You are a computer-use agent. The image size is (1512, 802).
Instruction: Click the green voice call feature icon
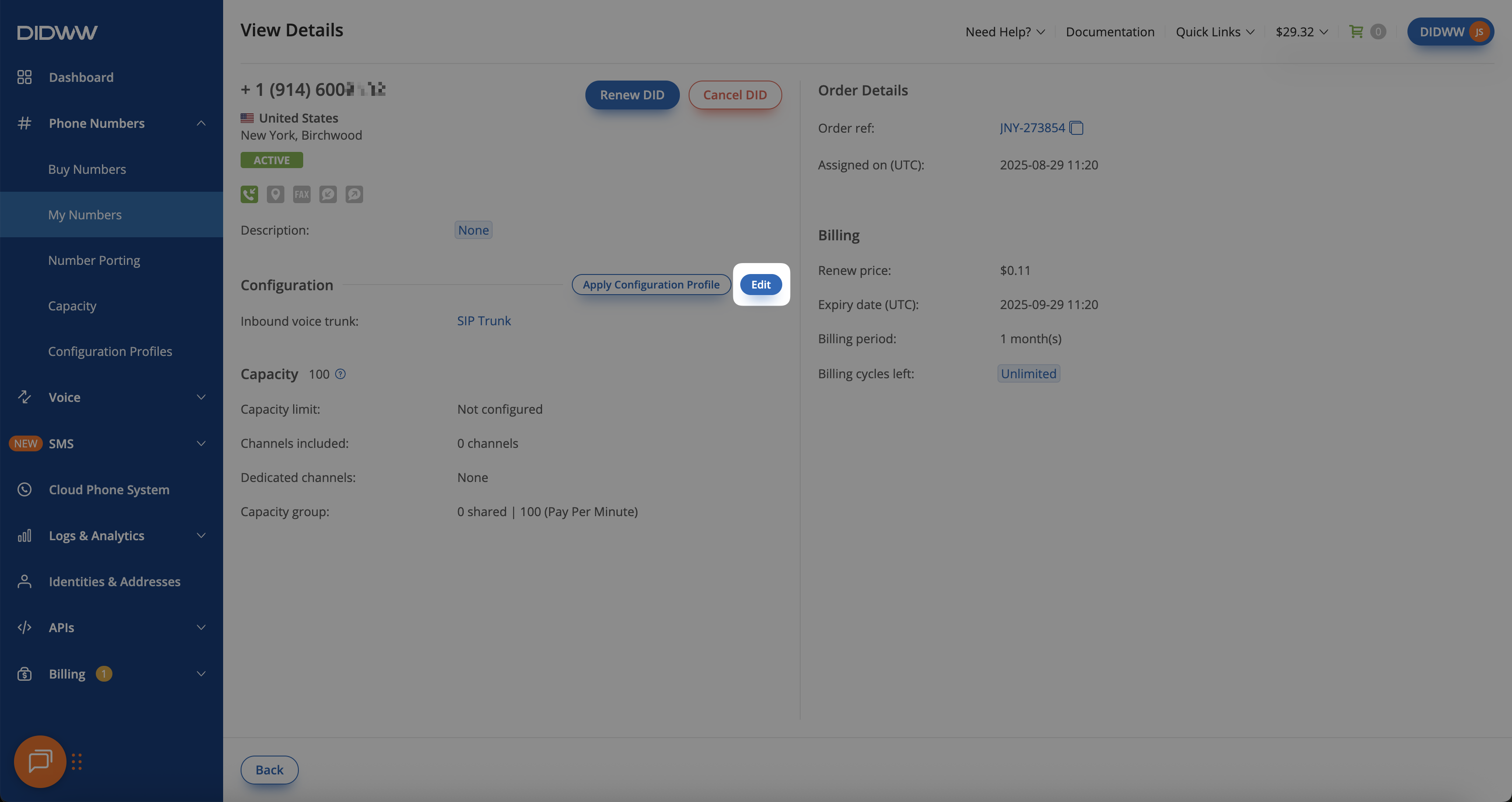pyautogui.click(x=249, y=194)
